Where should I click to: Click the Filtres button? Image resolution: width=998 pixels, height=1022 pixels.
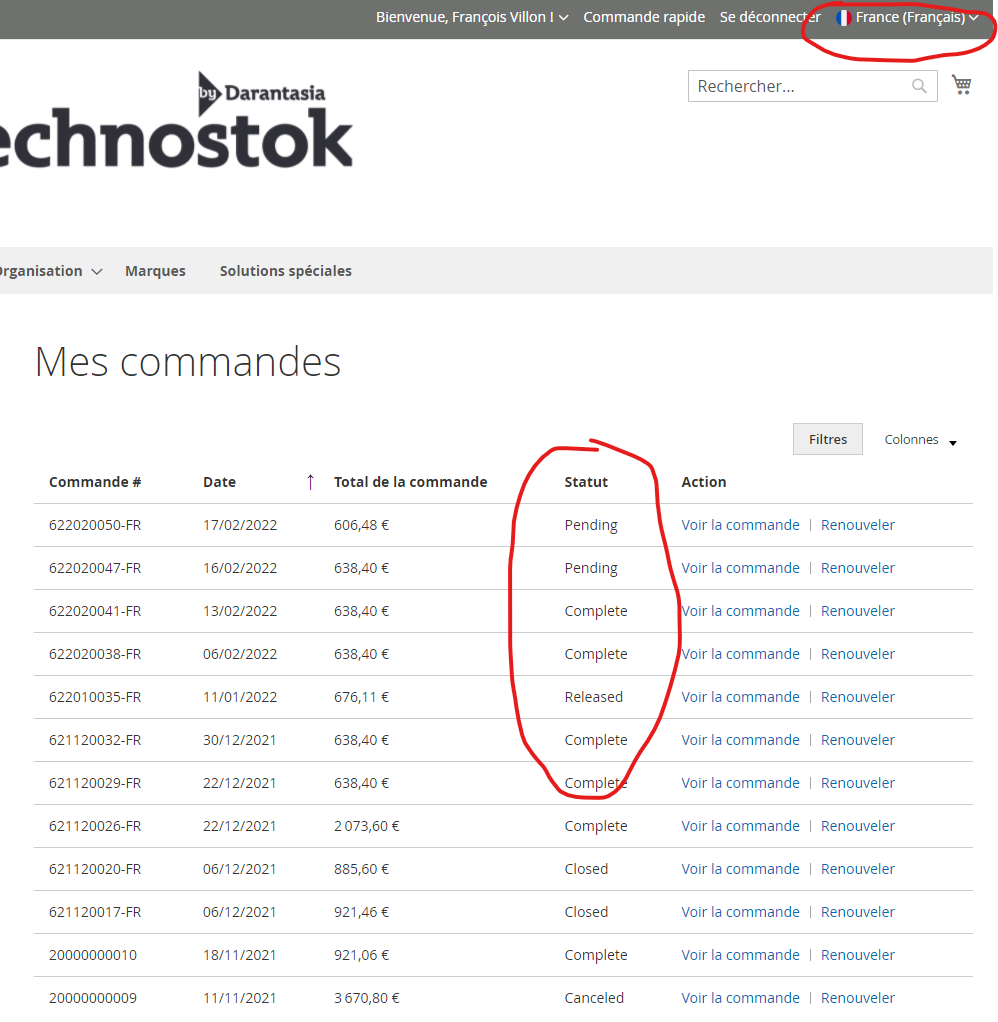pyautogui.click(x=827, y=439)
